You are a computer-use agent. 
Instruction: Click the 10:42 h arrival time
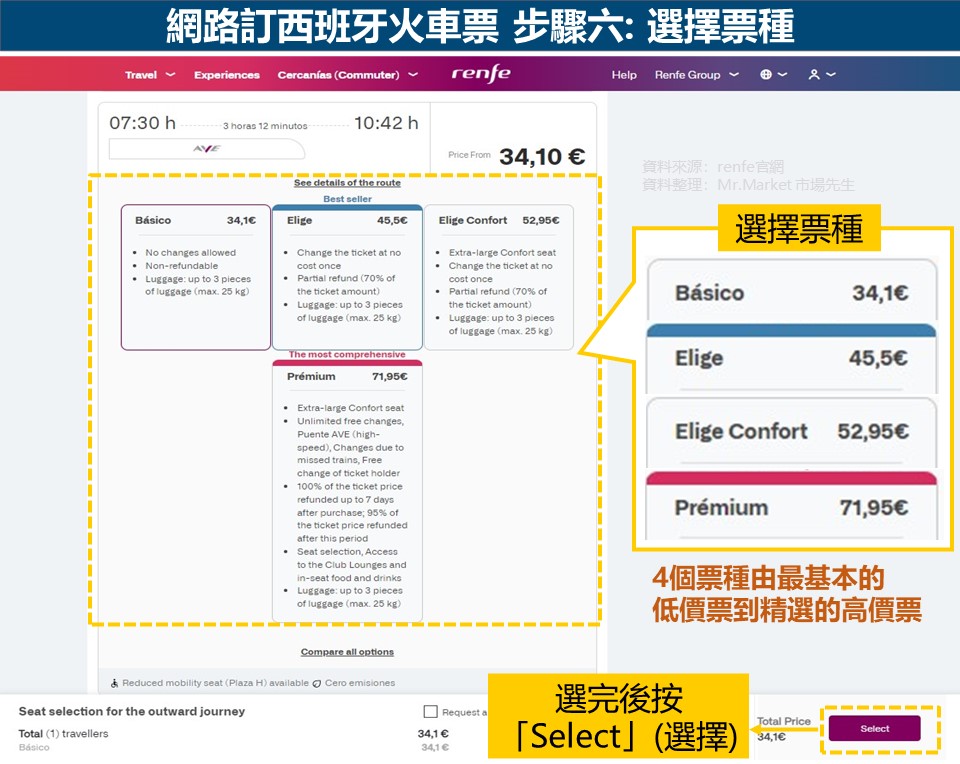(386, 123)
